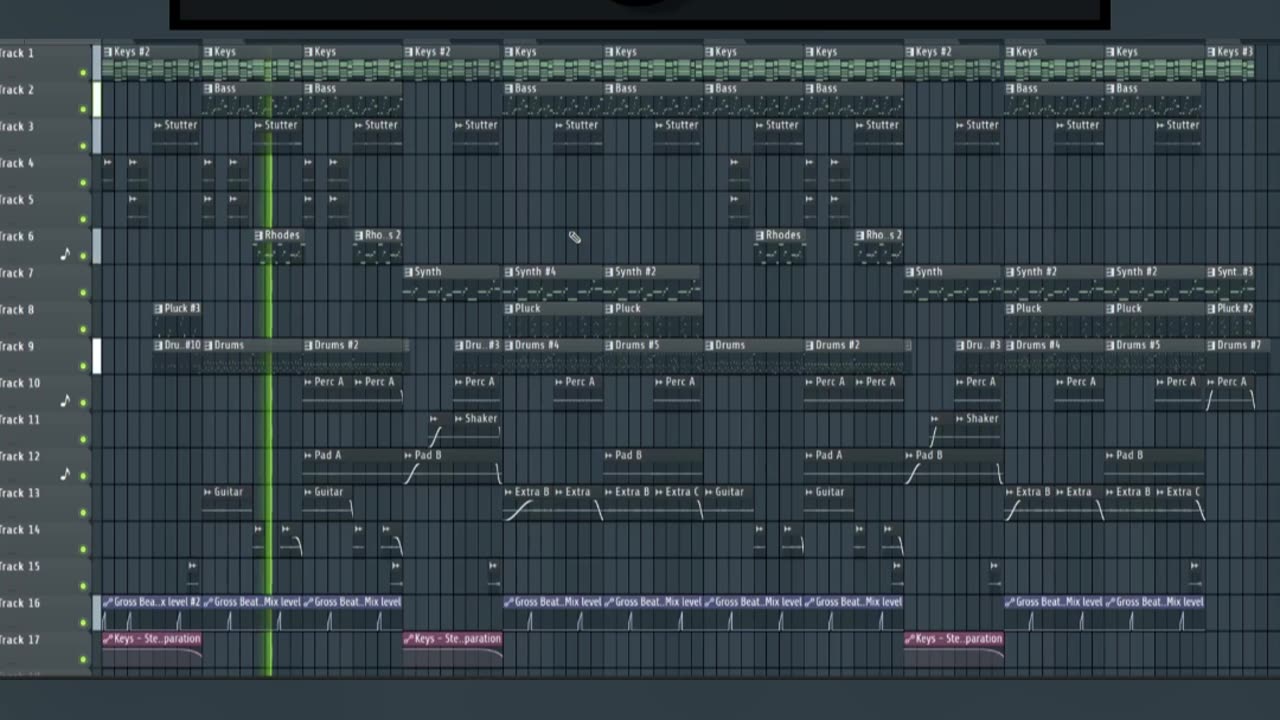Select the Drums #7 clip title

tap(1239, 345)
